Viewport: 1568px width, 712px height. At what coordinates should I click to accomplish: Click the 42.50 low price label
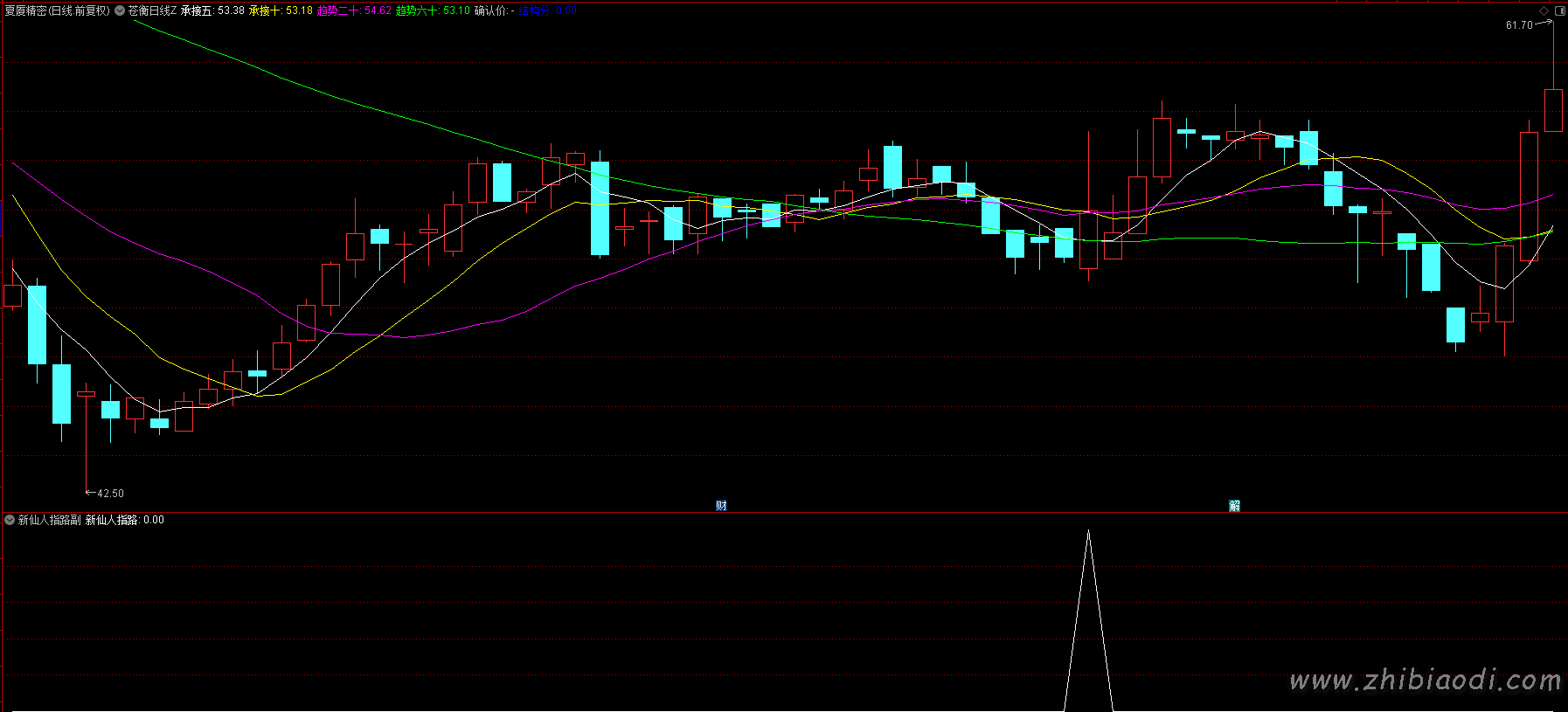point(110,494)
